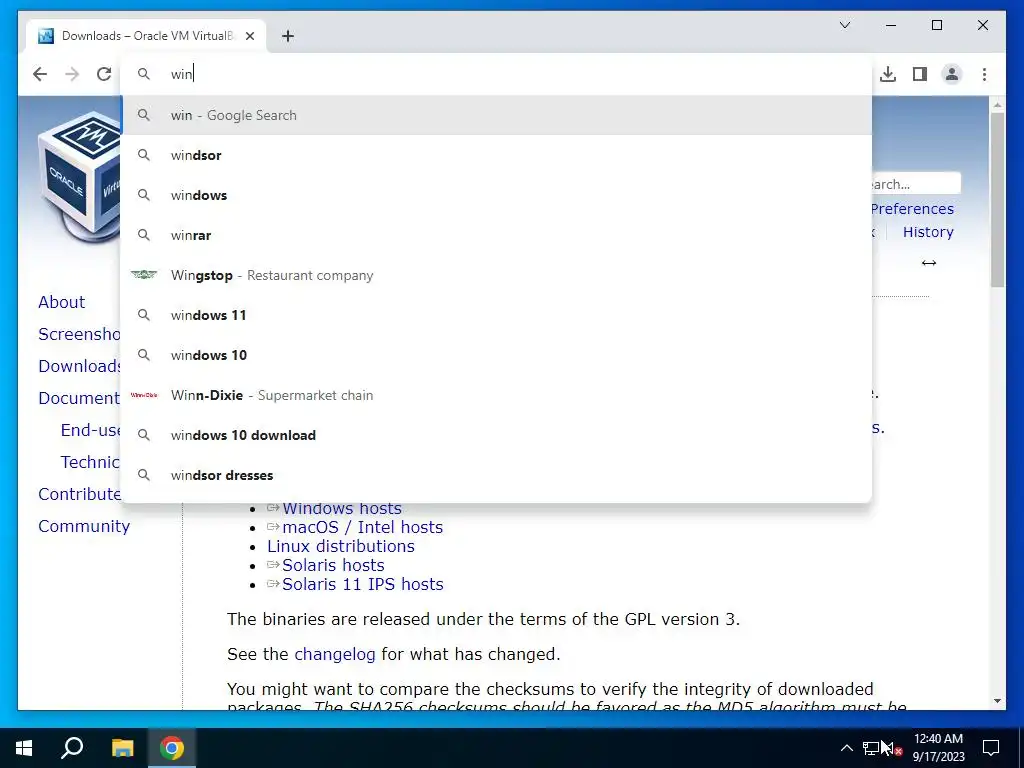Screen dimensions: 1024x768
Task: Click the VirtualBox site search field
Action: [916, 184]
